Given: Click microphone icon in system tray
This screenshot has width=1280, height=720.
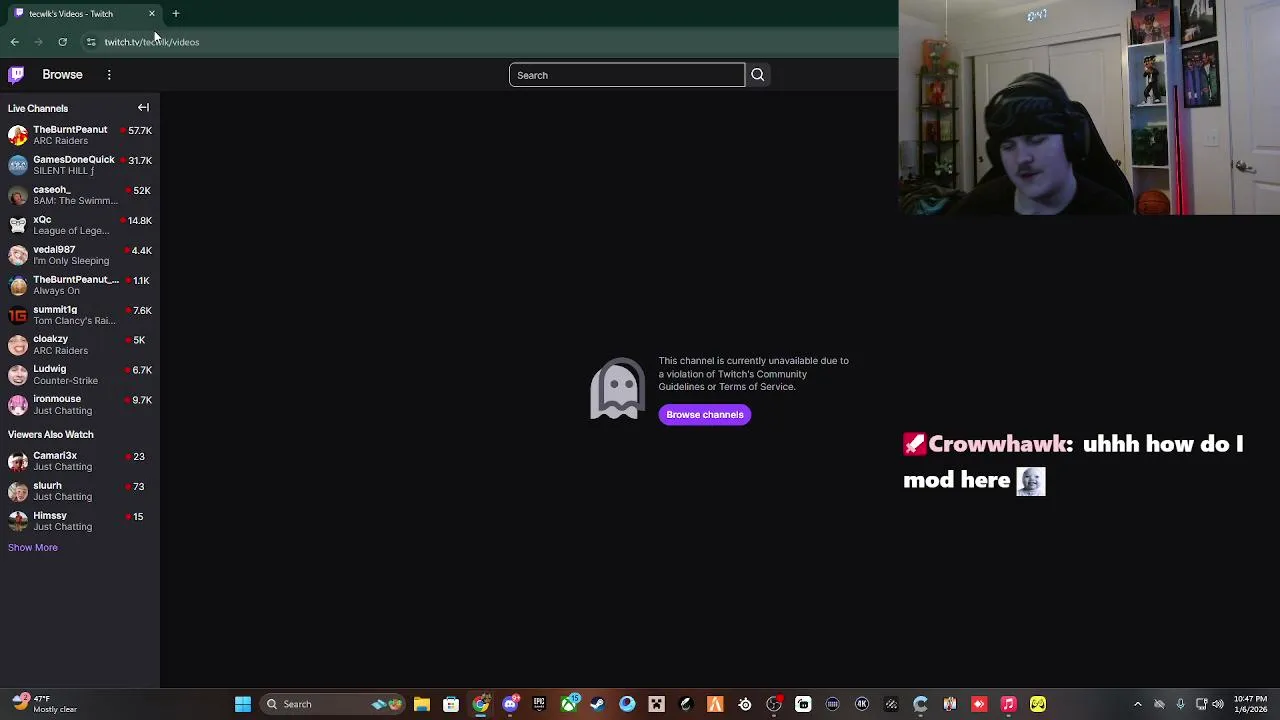Looking at the screenshot, I should coord(1181,704).
